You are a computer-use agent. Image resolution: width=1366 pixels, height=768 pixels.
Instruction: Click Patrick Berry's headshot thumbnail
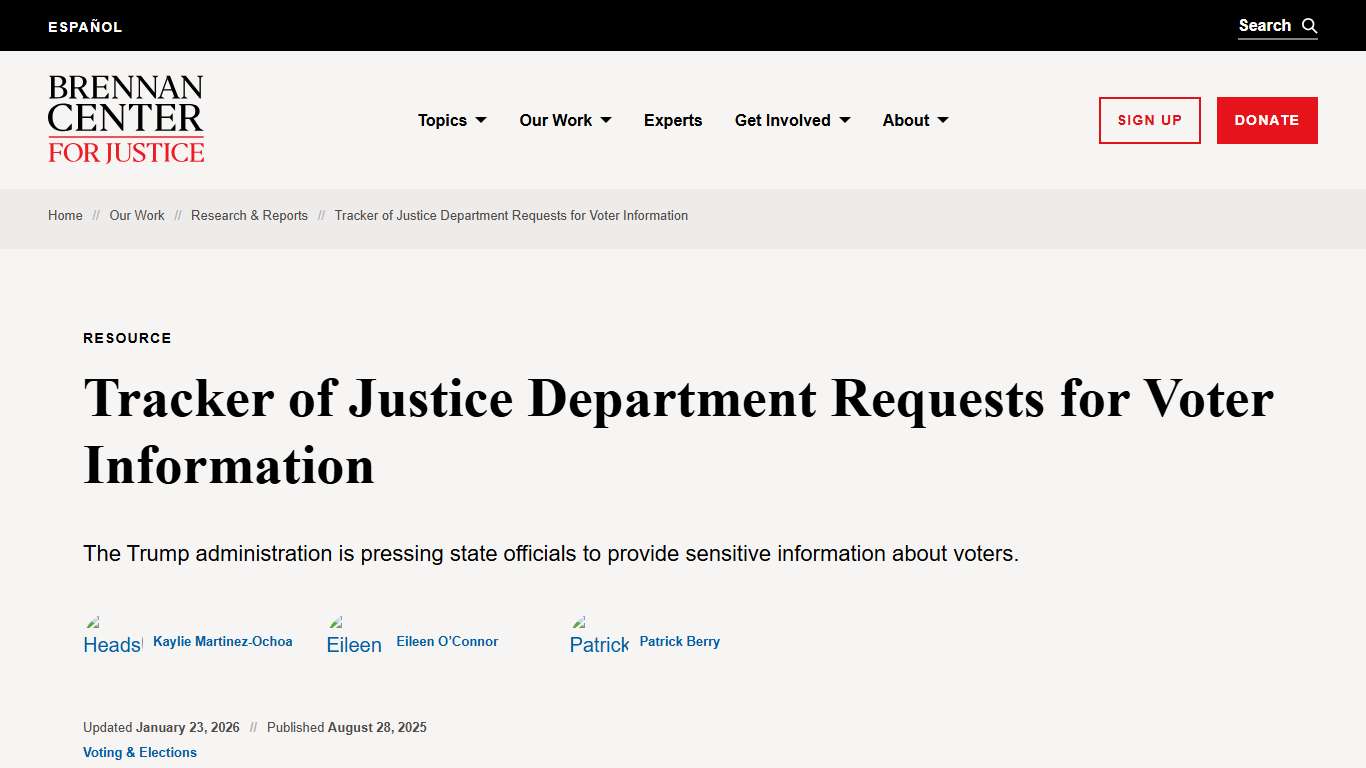pyautogui.click(x=599, y=636)
